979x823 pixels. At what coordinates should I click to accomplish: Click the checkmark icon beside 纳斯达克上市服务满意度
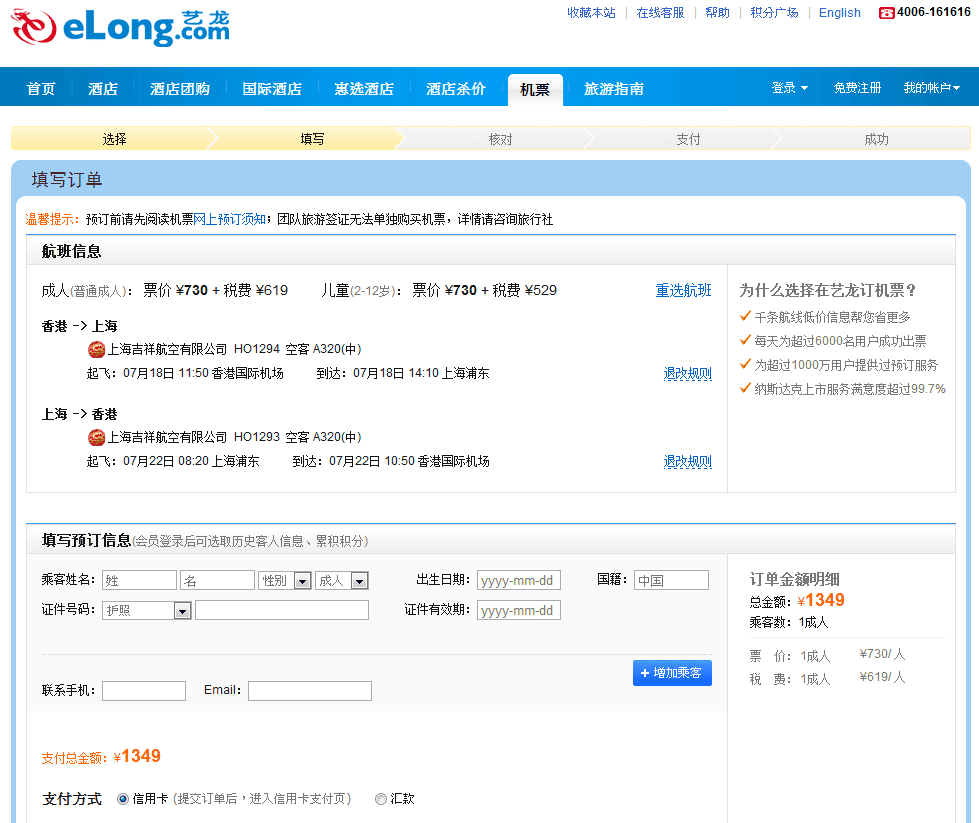point(745,388)
